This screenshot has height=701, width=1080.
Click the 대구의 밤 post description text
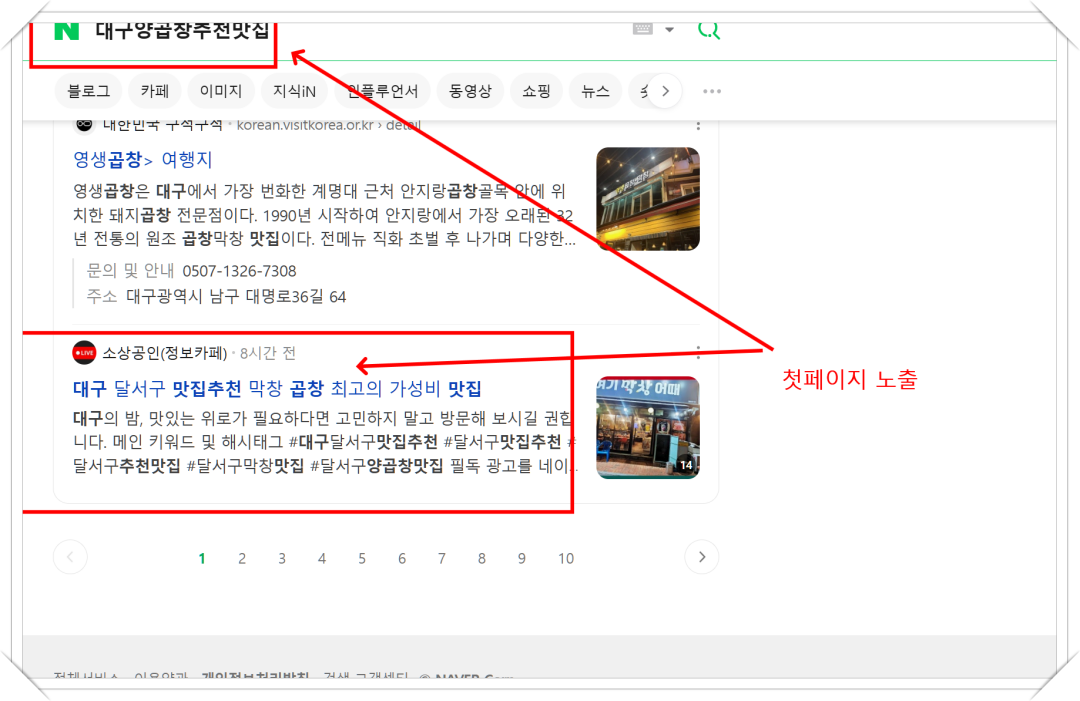[x=324, y=442]
